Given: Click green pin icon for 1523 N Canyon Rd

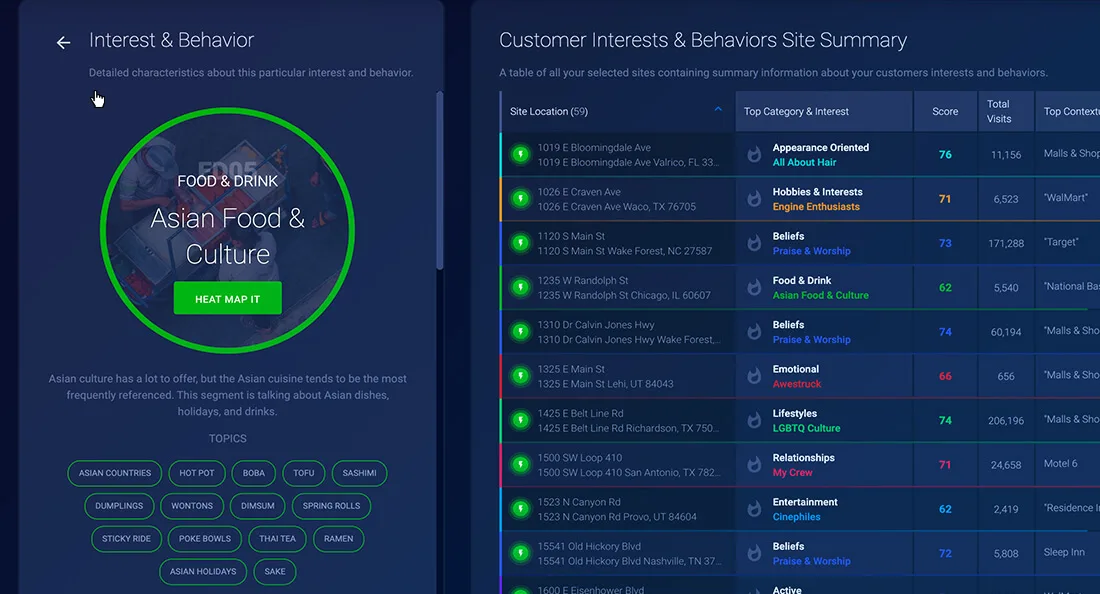Looking at the screenshot, I should click(x=521, y=508).
